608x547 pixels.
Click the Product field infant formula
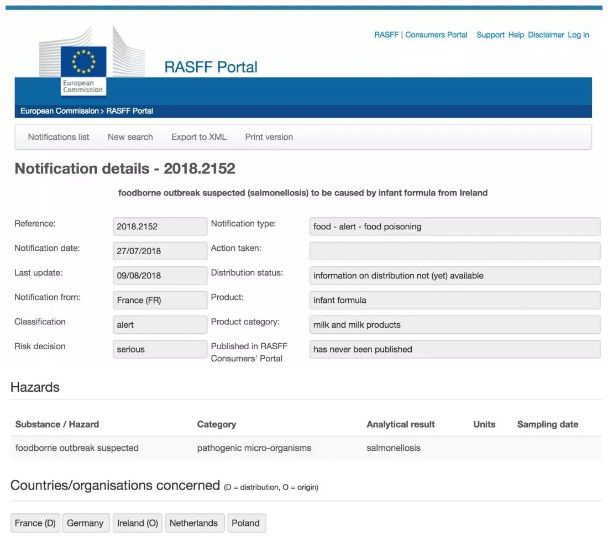455,300
